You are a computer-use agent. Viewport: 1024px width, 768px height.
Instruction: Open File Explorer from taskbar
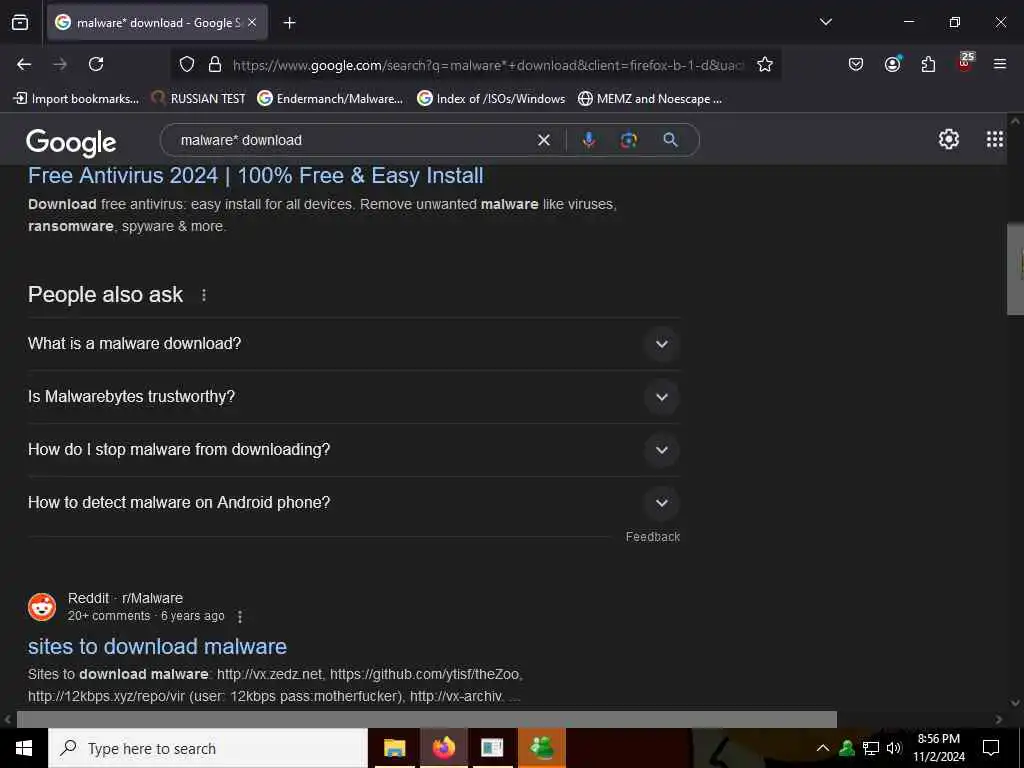pos(394,748)
